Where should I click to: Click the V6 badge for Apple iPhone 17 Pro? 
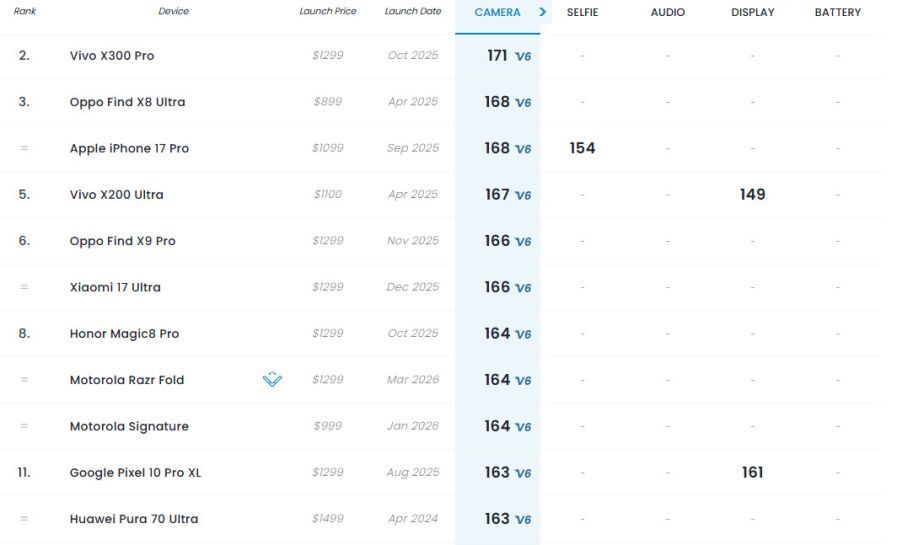tap(523, 149)
